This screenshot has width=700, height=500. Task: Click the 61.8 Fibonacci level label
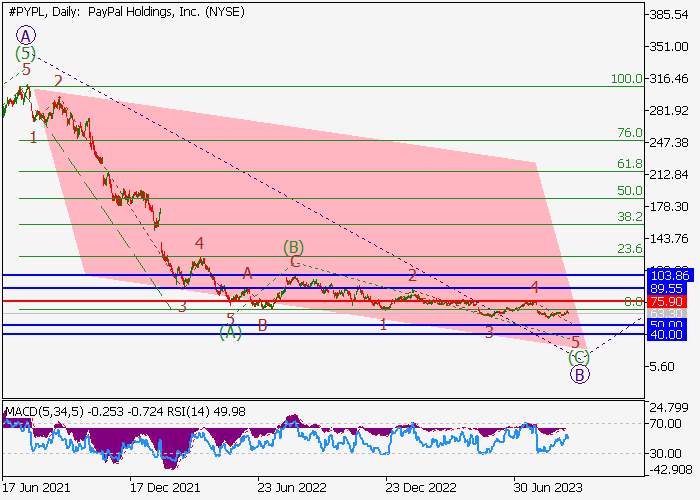pos(630,164)
